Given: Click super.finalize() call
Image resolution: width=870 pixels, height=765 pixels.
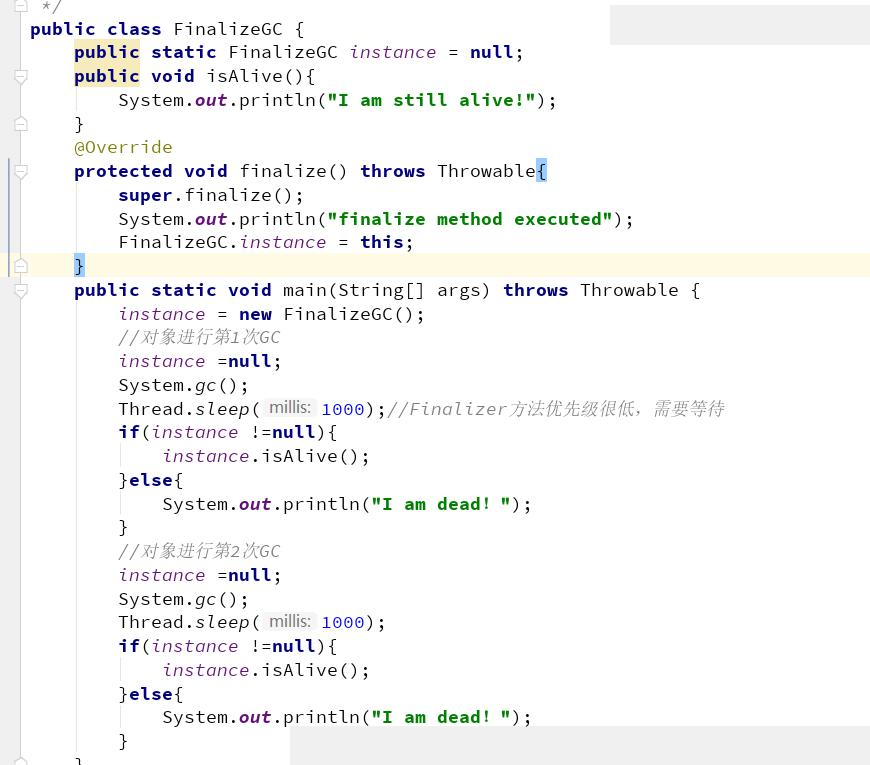Looking at the screenshot, I should pyautogui.click(x=210, y=195).
